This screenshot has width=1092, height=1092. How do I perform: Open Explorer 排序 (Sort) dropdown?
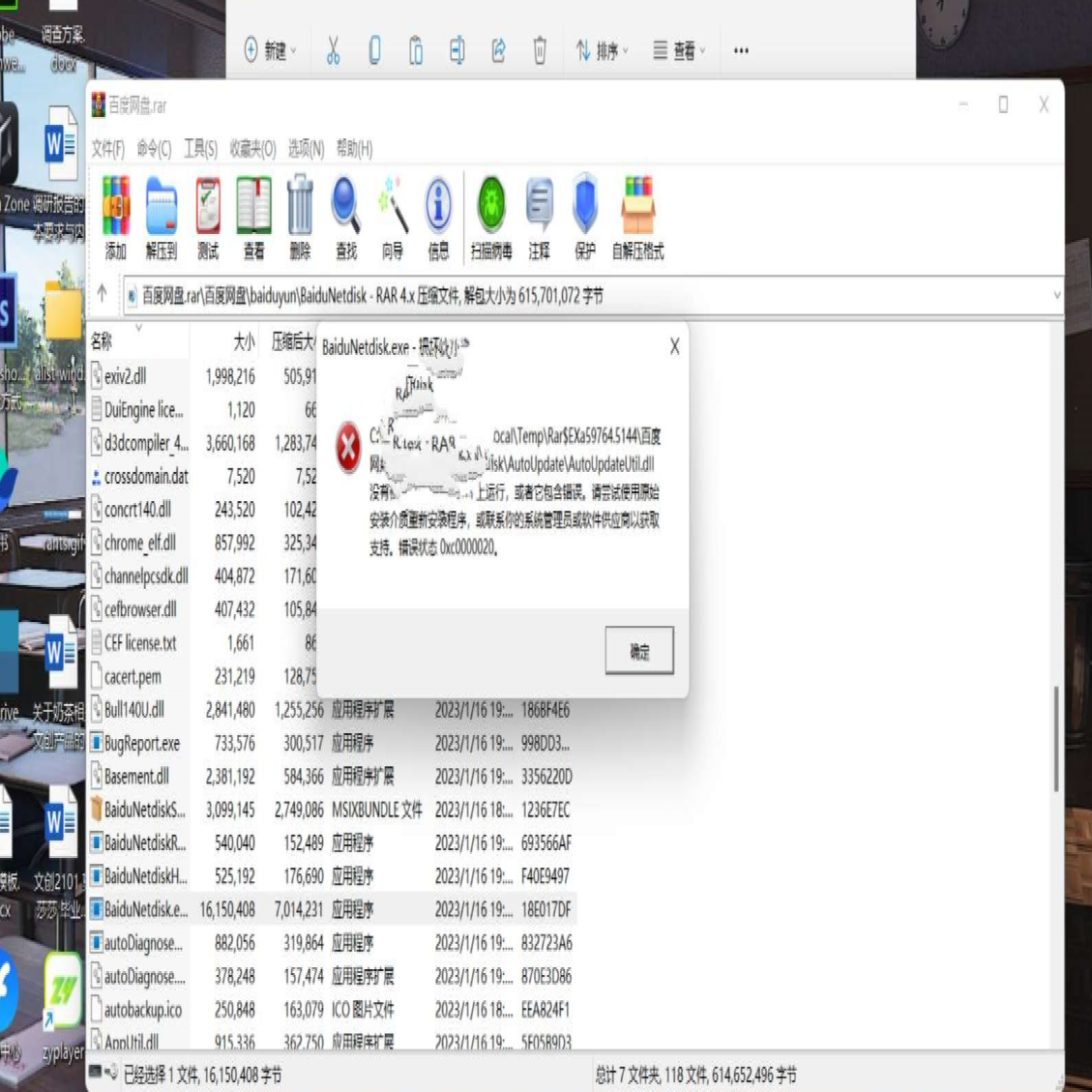(602, 51)
